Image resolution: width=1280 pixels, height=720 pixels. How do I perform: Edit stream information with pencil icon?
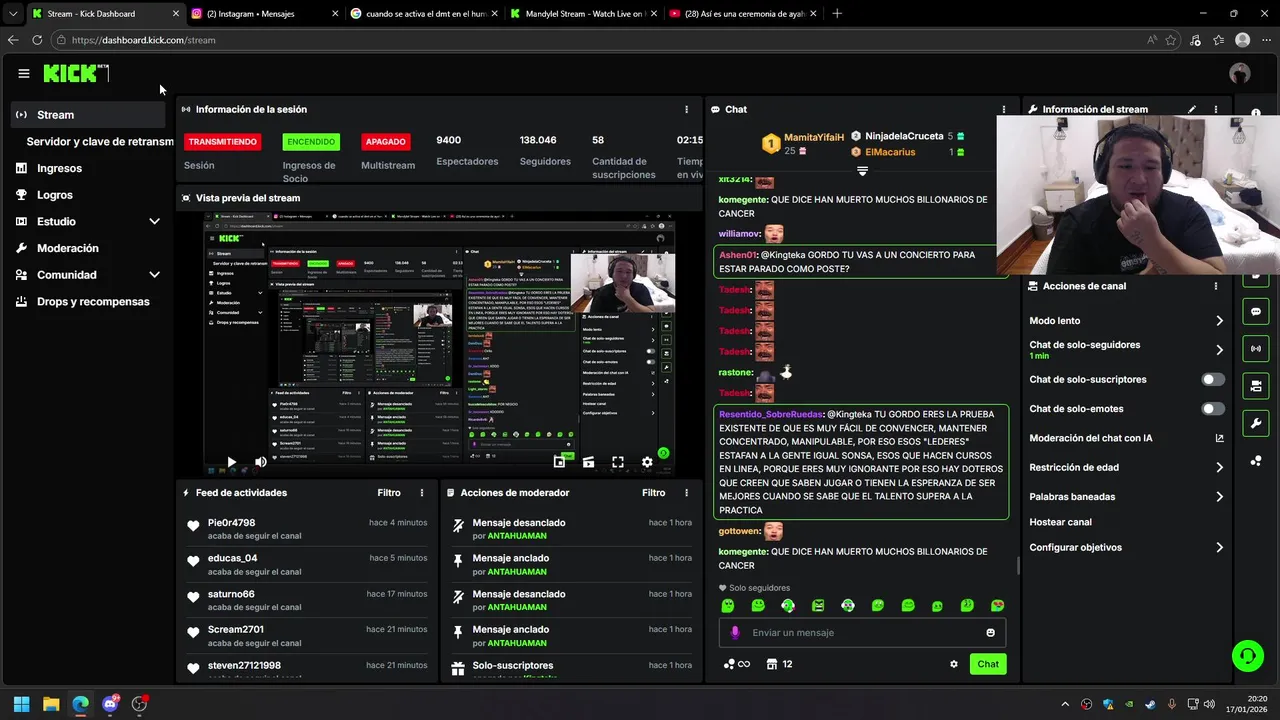point(1192,109)
